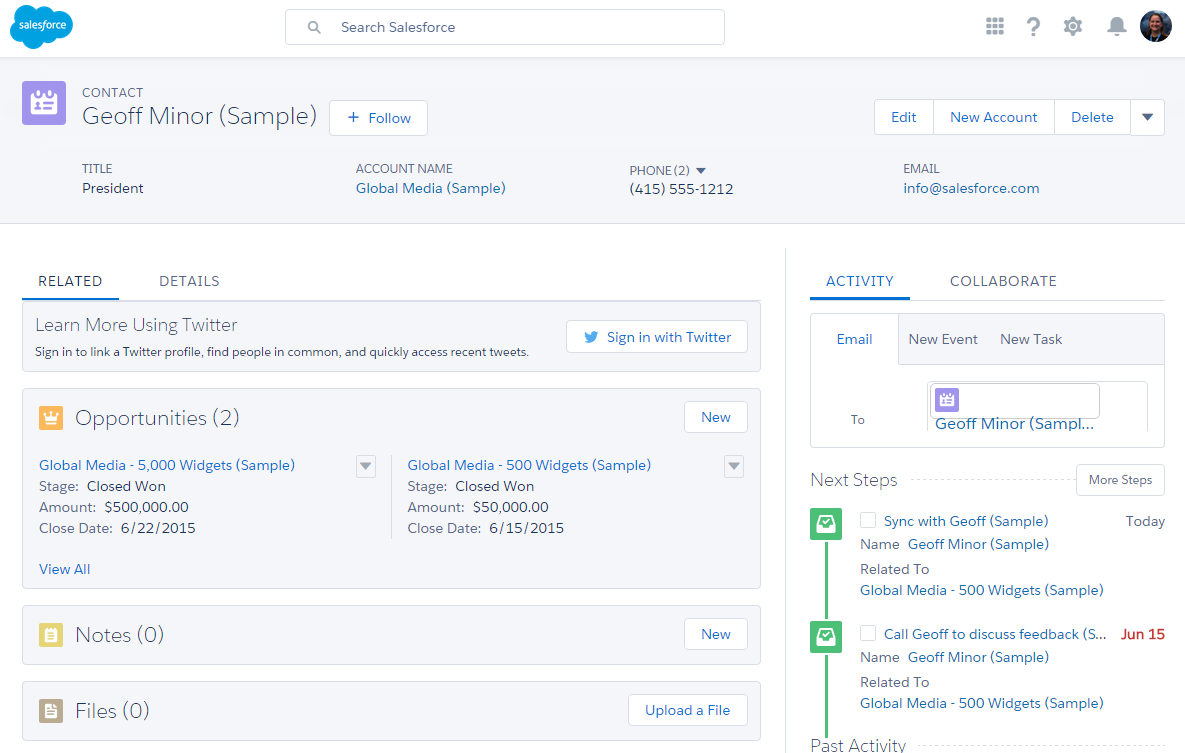1185x753 pixels.
Task: Open the user profile avatar
Action: (x=1155, y=26)
